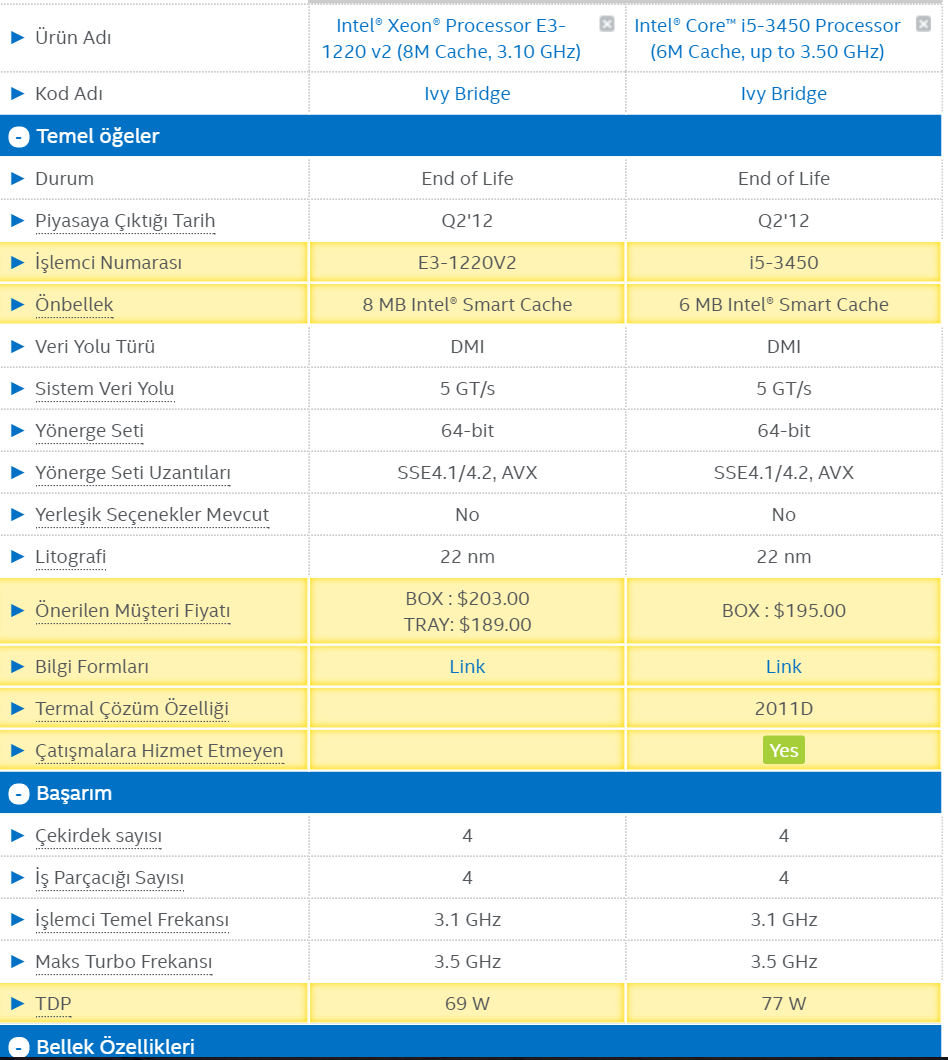
Task: Click the Bilgi Formları row arrow
Action: [18, 667]
